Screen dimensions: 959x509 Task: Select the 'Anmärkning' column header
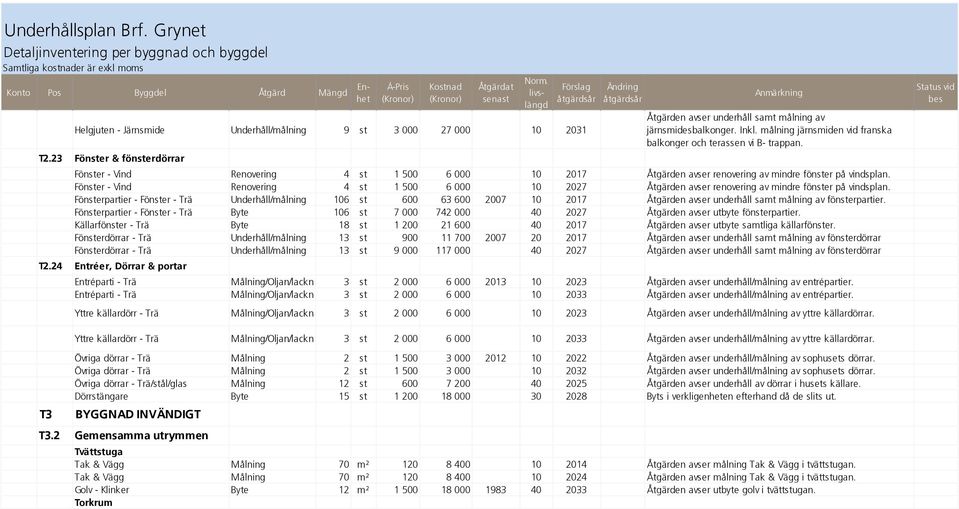[779, 93]
